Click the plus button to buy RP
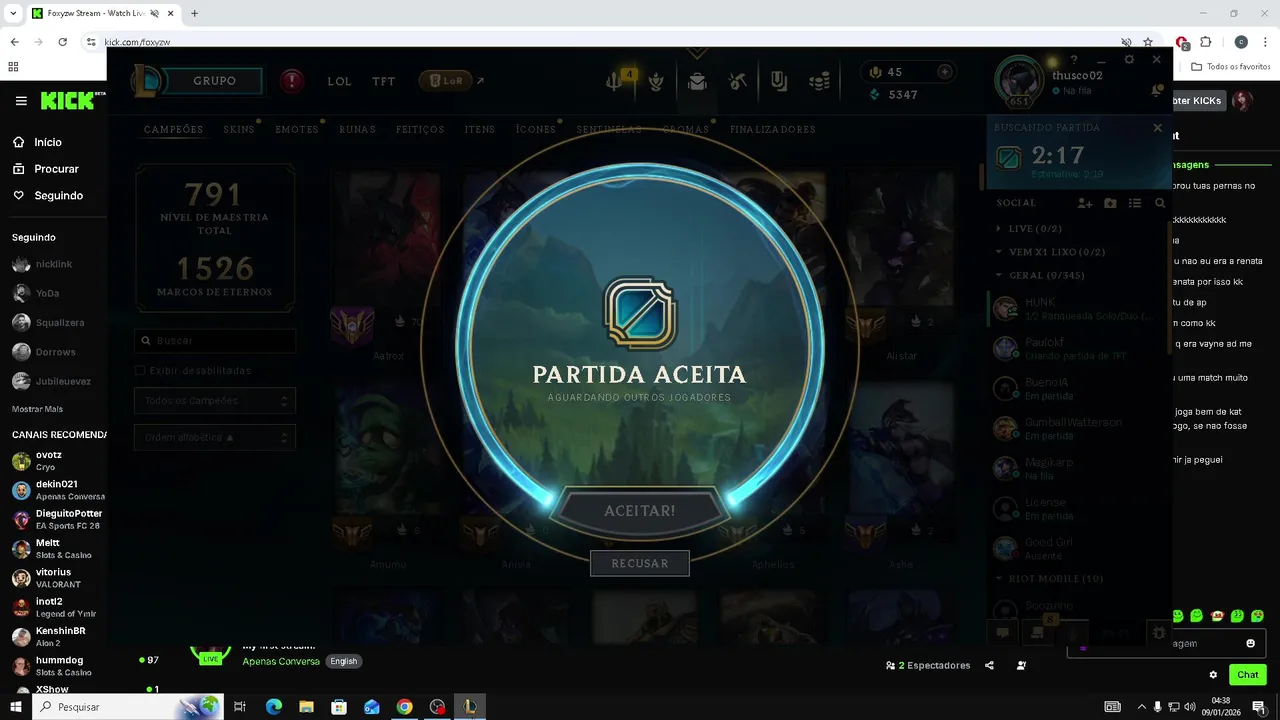Image resolution: width=1280 pixels, height=720 pixels. pyautogui.click(x=944, y=72)
